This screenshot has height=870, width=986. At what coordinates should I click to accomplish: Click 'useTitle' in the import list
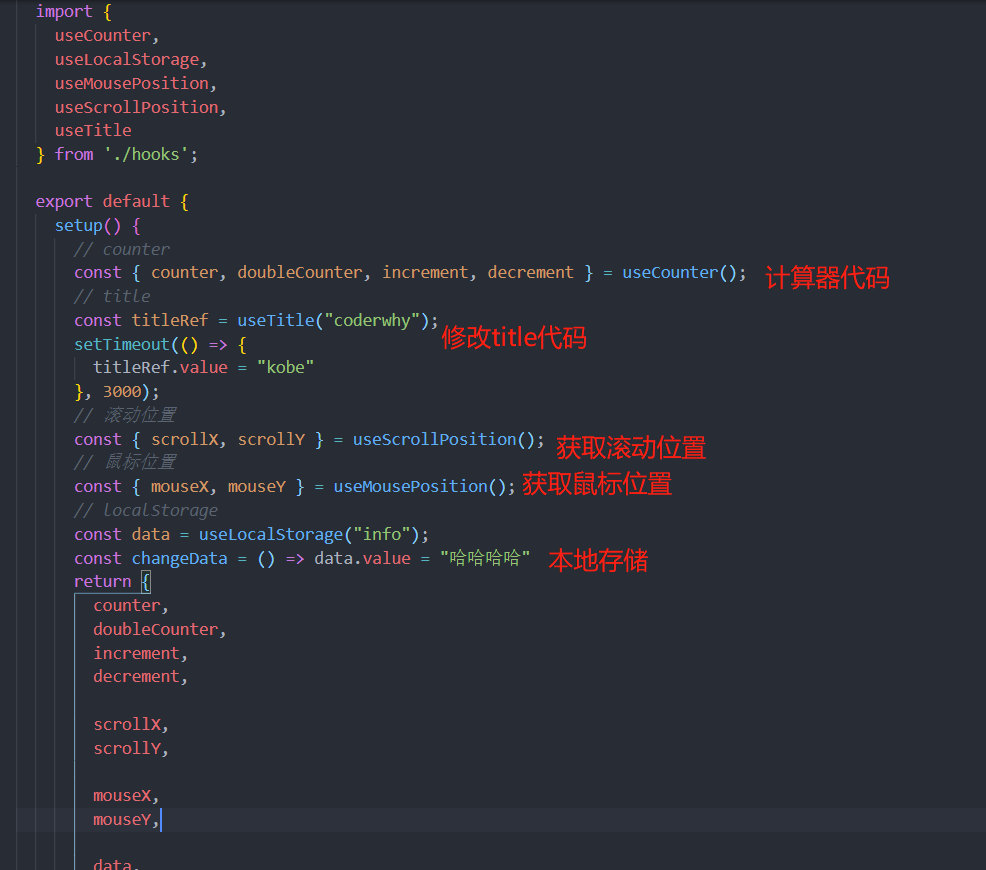(93, 131)
